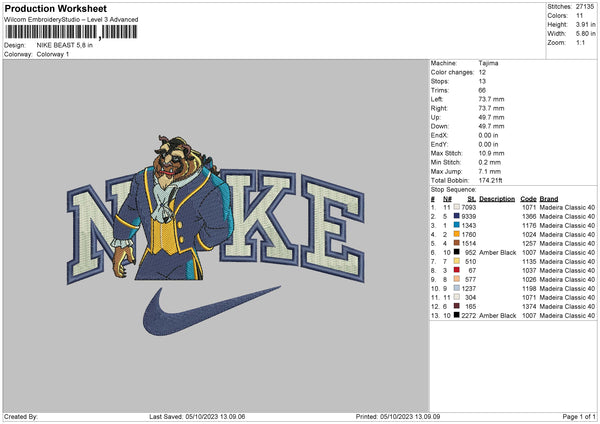Click the Description column header
Screen dimensions: 600x424
[x=497, y=199]
